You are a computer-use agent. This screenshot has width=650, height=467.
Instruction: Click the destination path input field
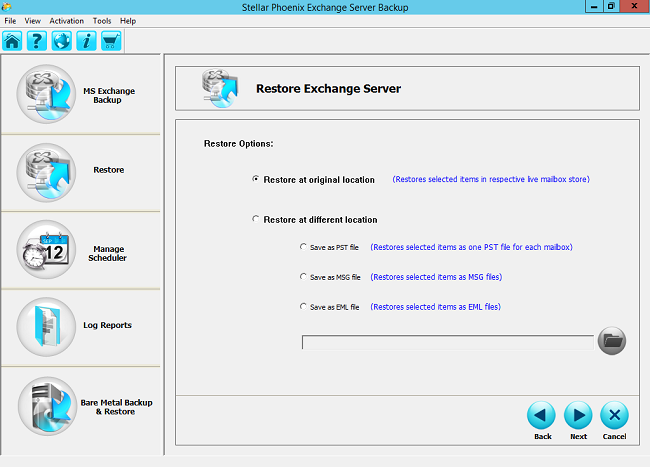point(448,342)
